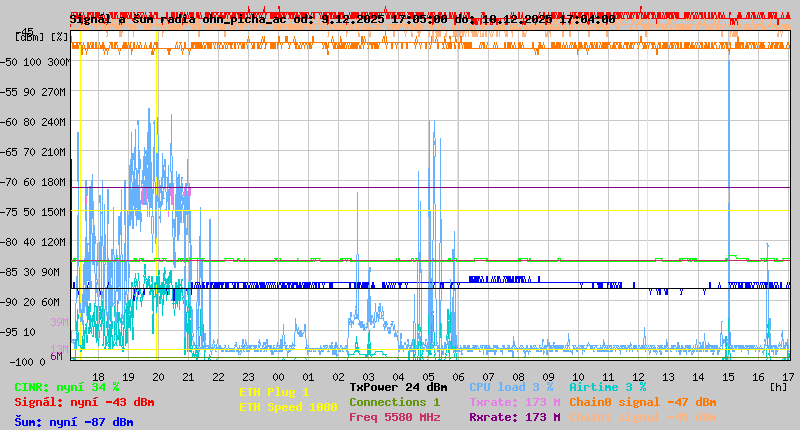Image resolution: width=800 pixels, height=430 pixels.
Task: Click hour label '06' on time axis
Action: 458,377
